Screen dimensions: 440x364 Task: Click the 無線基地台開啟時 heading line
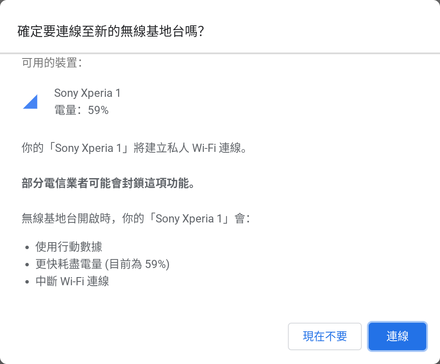click(136, 219)
